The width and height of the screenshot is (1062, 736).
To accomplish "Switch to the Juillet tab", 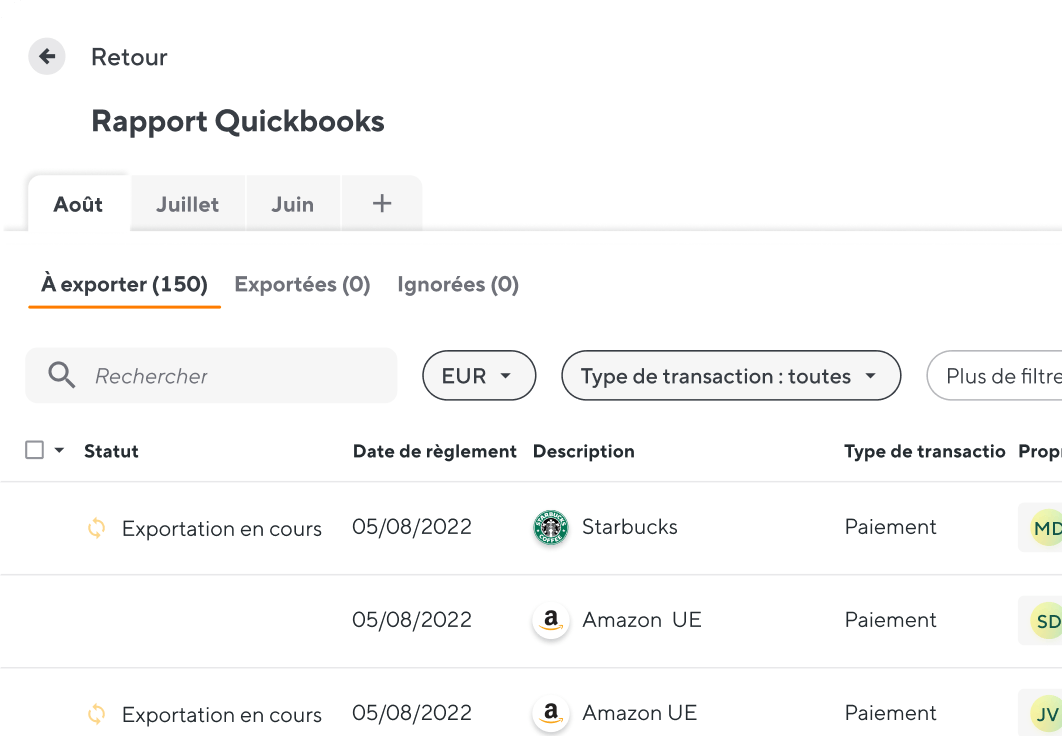I will tap(188, 204).
